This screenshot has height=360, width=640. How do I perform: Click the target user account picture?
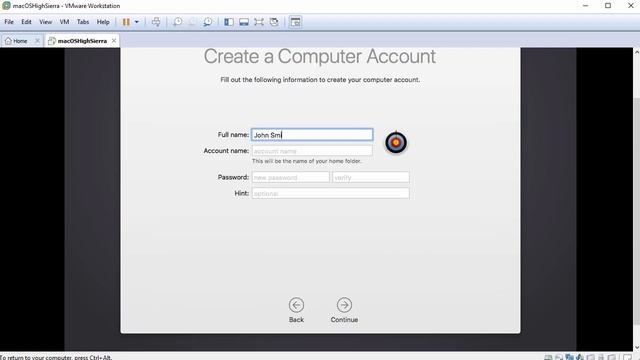click(396, 142)
